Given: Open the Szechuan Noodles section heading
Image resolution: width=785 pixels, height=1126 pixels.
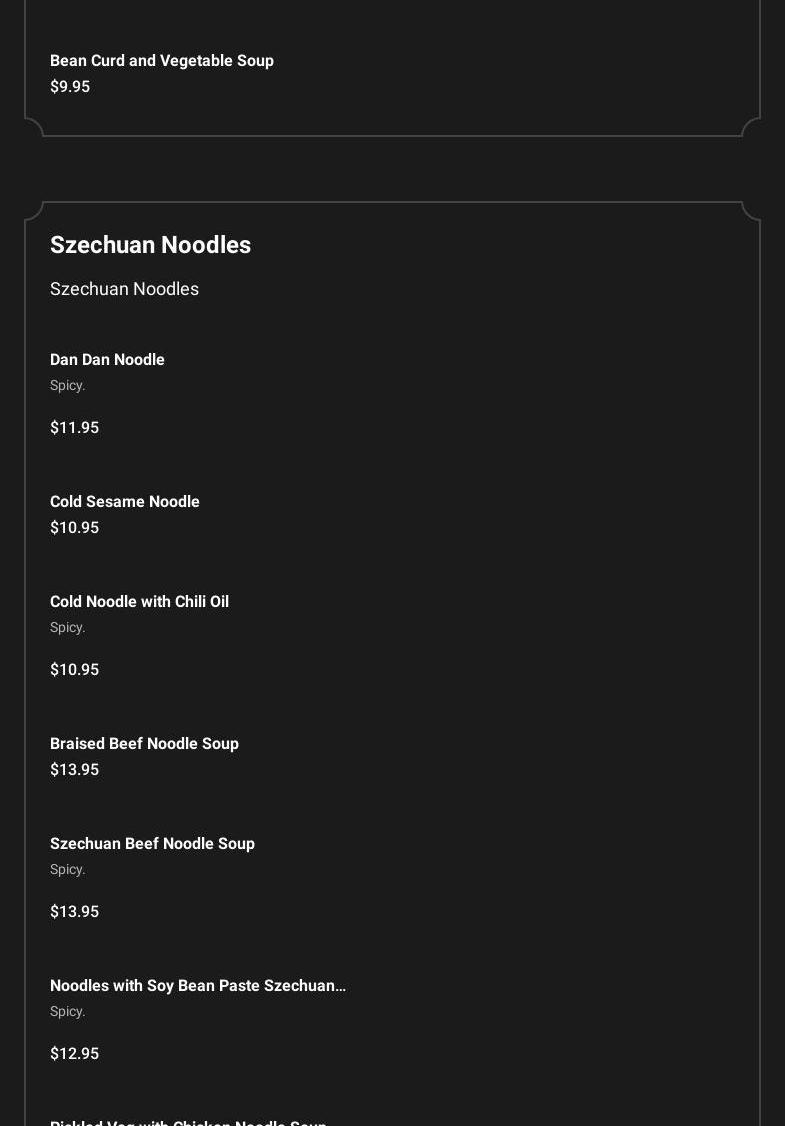Looking at the screenshot, I should [x=150, y=244].
